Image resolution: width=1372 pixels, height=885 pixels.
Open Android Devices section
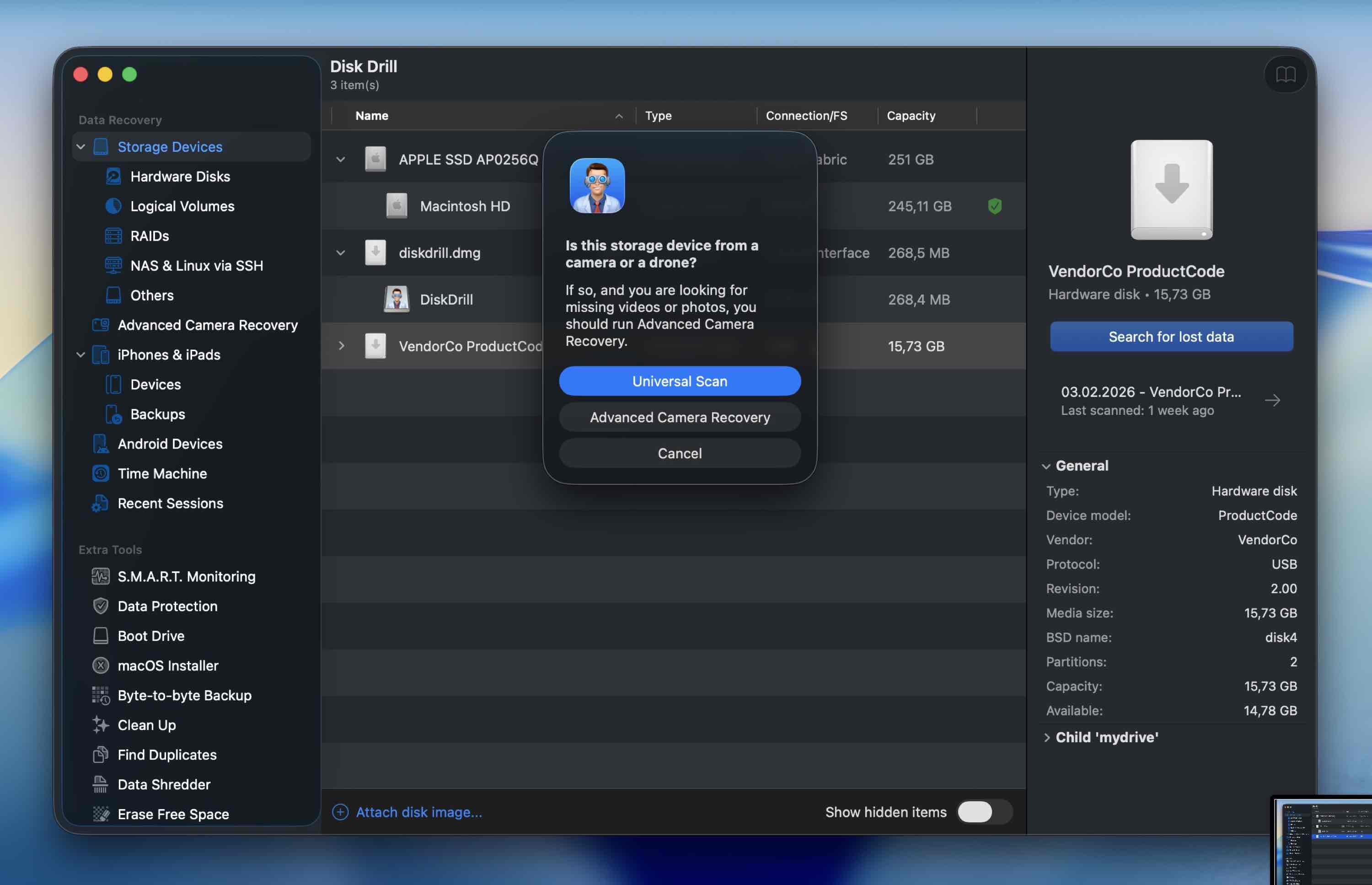pyautogui.click(x=170, y=444)
